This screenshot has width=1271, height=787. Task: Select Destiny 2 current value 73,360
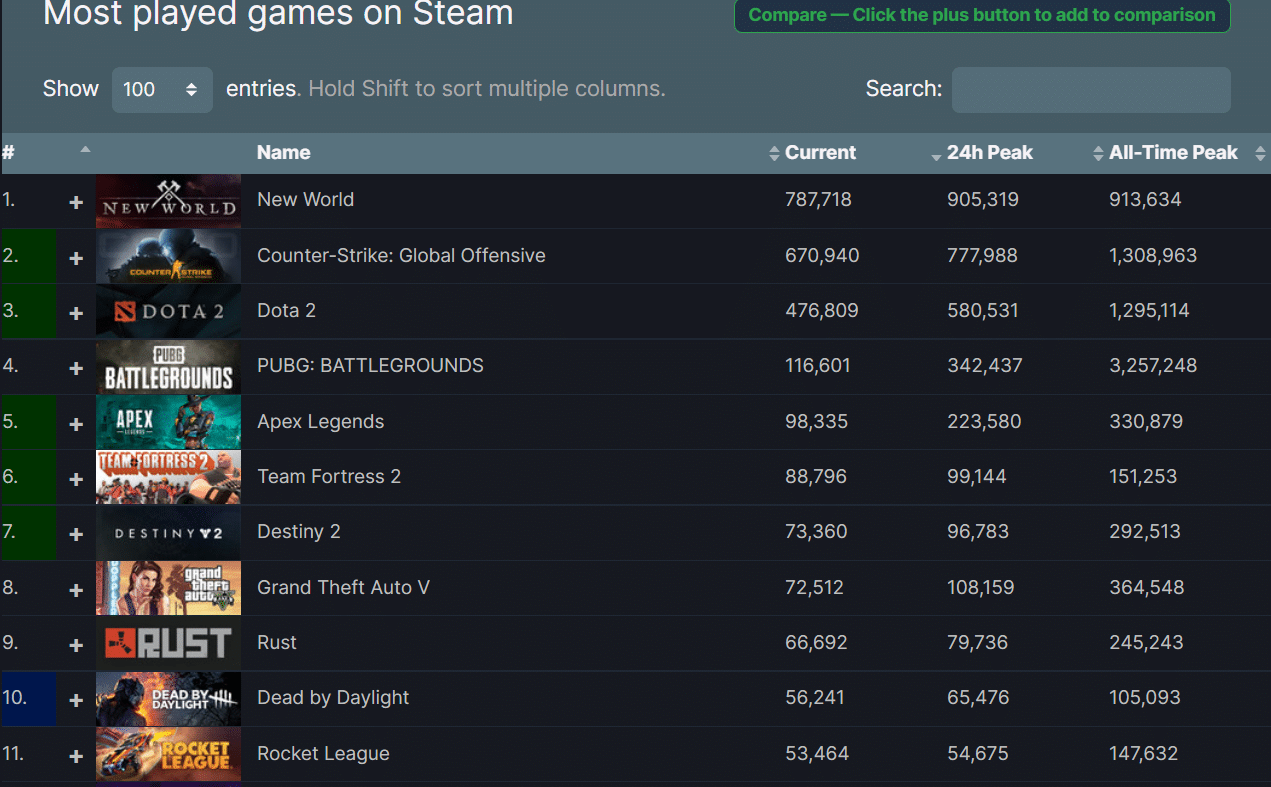click(x=816, y=531)
